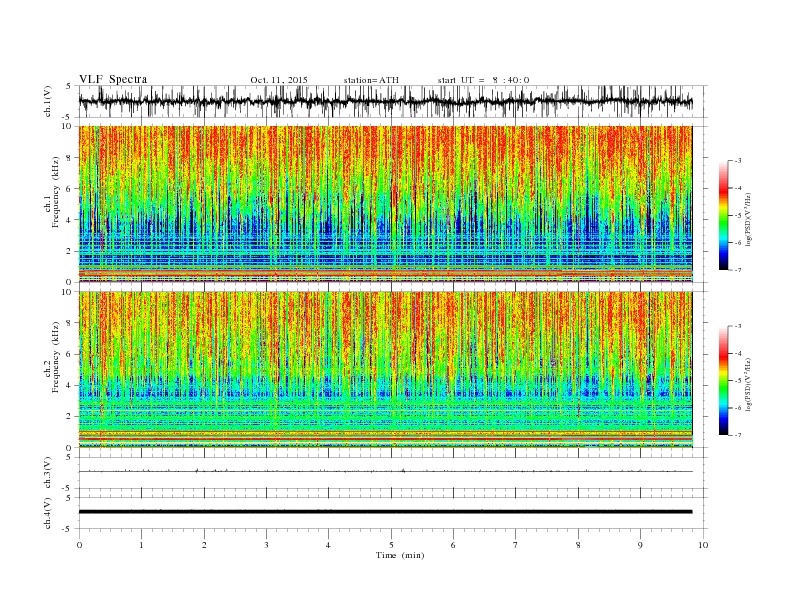This screenshot has width=792, height=612.
Task: Click the ch.1(V) waveform axis label
Action: point(48,101)
